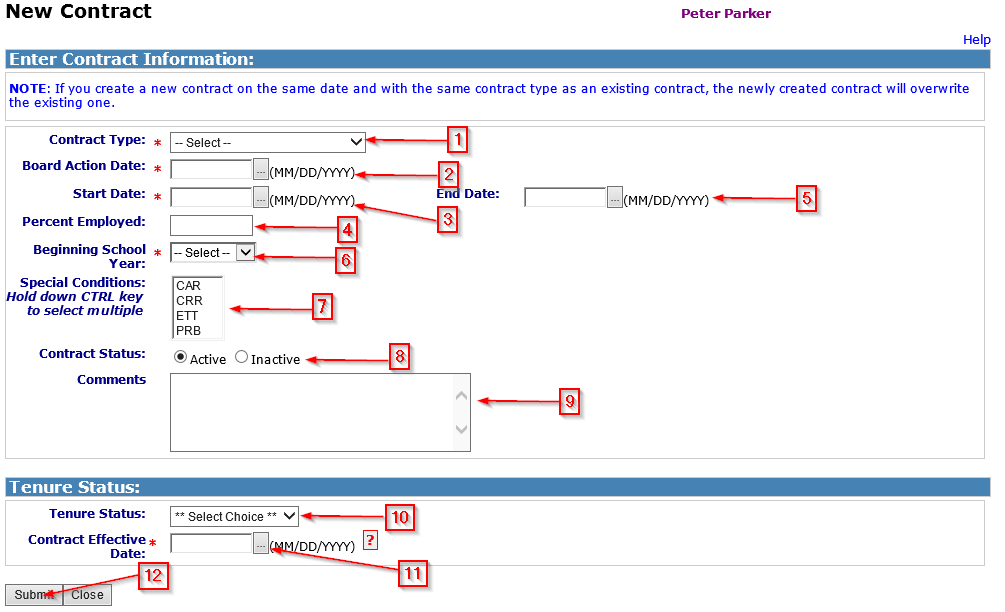
Task: Select ETT in Special Conditions list
Action: [x=188, y=316]
